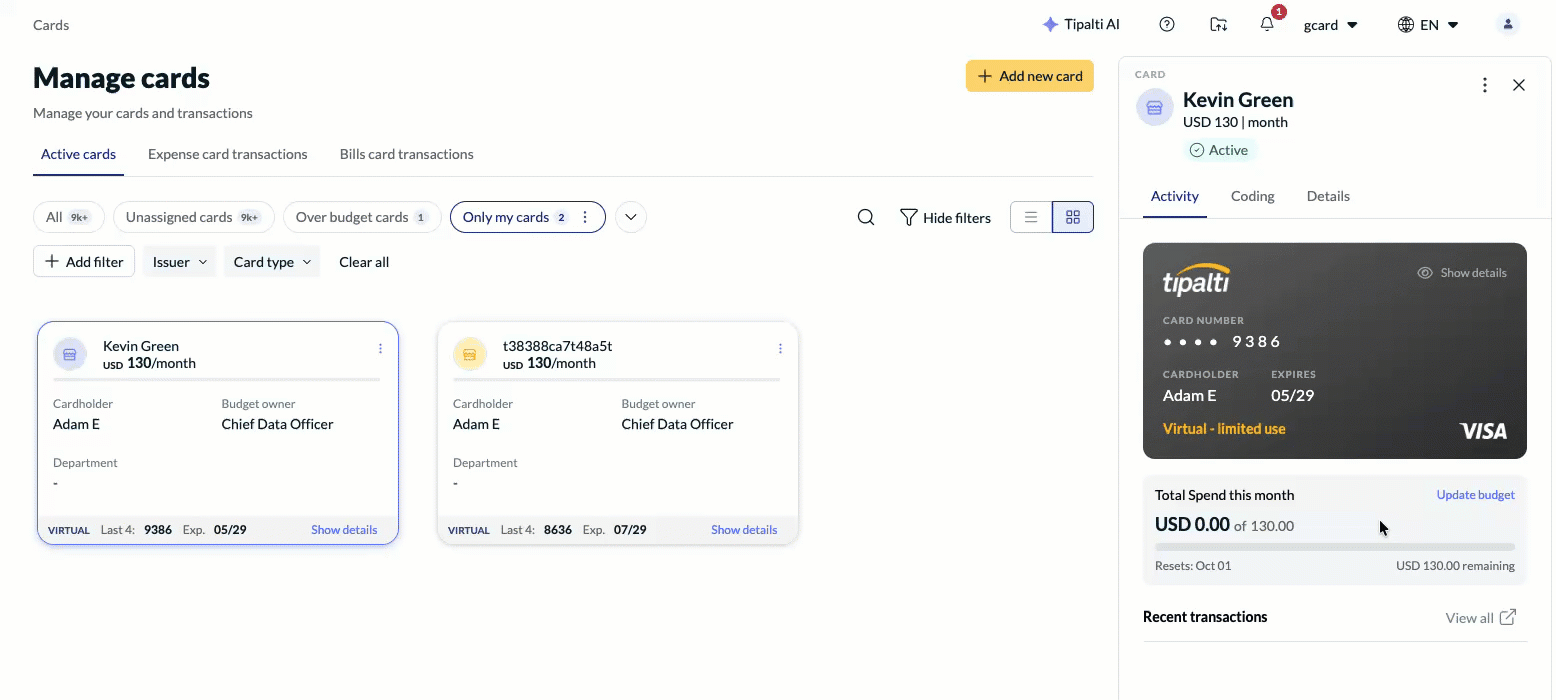Image resolution: width=1556 pixels, height=700 pixels.
Task: Open the folder download icon in header
Action: [x=1218, y=25]
